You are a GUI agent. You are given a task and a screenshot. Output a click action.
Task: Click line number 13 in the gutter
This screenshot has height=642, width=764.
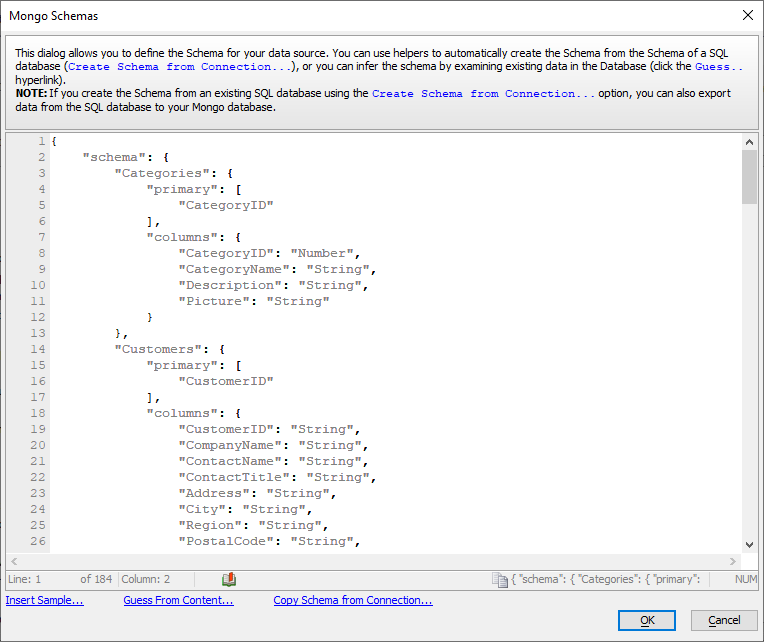38,333
